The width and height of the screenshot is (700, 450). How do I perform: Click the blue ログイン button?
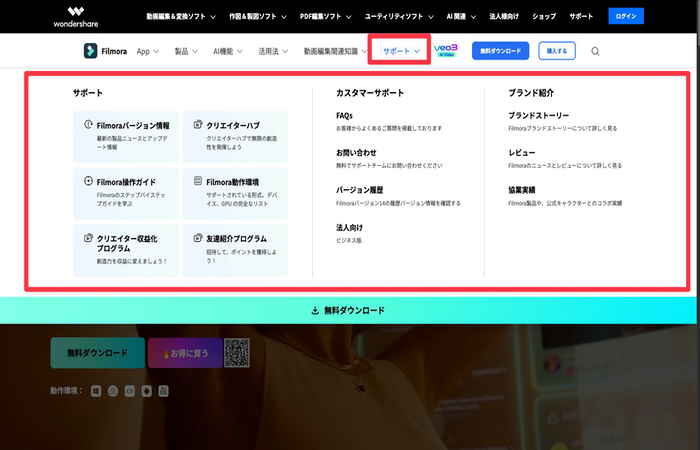tap(626, 17)
